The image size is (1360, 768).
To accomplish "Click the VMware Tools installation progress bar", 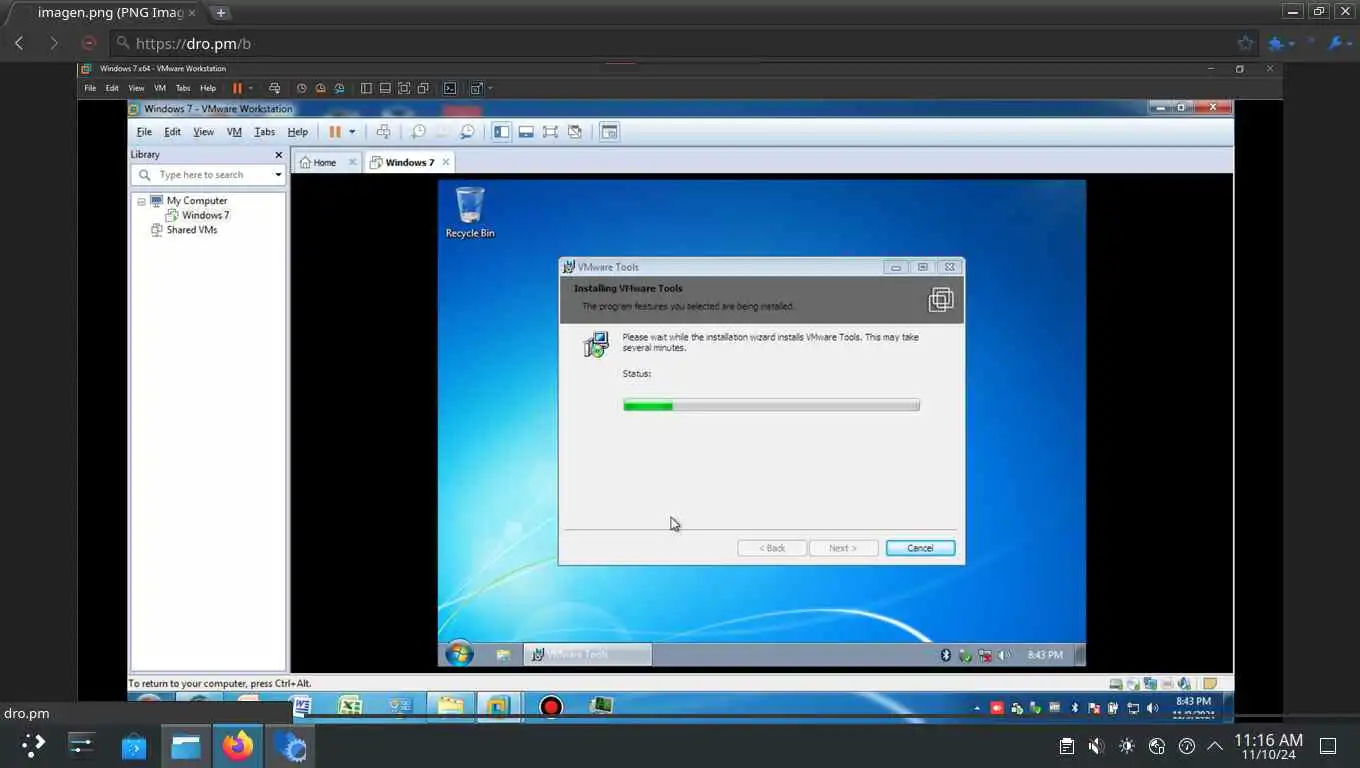I will 771,405.
